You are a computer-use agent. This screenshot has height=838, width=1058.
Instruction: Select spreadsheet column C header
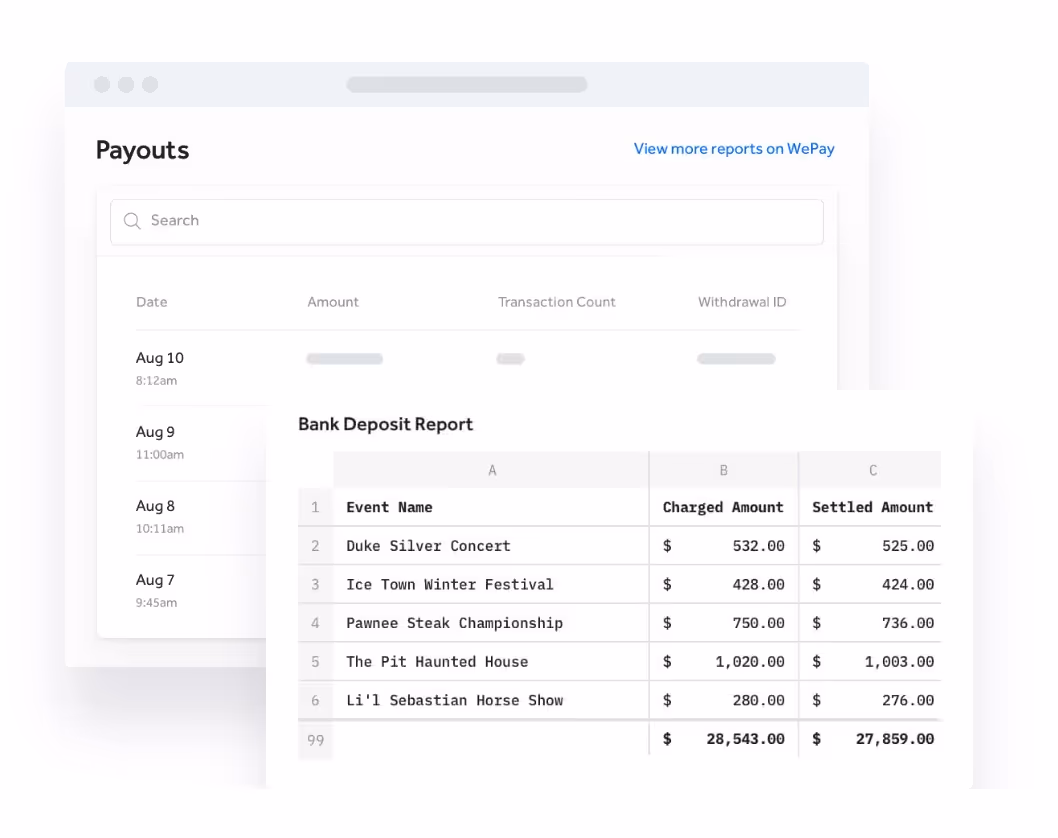click(x=870, y=470)
